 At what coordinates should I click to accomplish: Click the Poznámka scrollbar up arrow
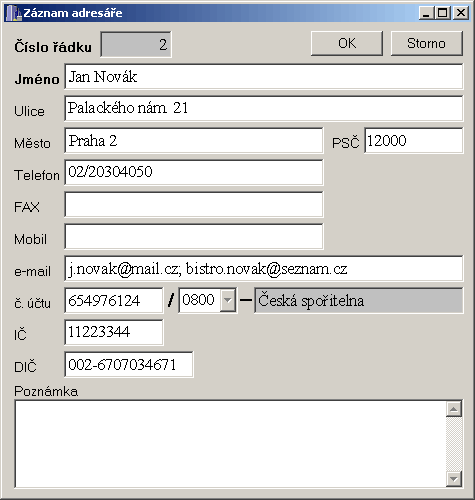pos(454,409)
